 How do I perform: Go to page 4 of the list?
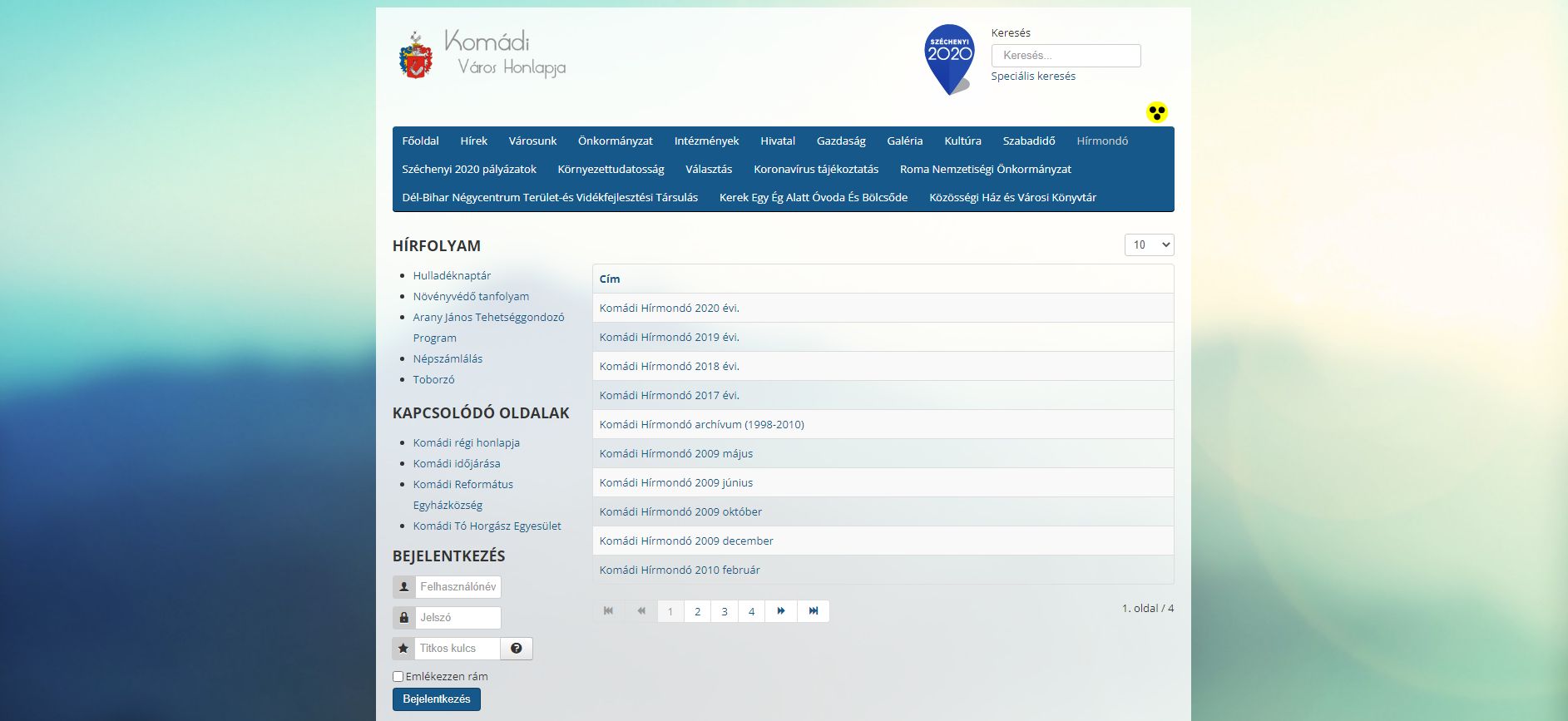pos(751,611)
